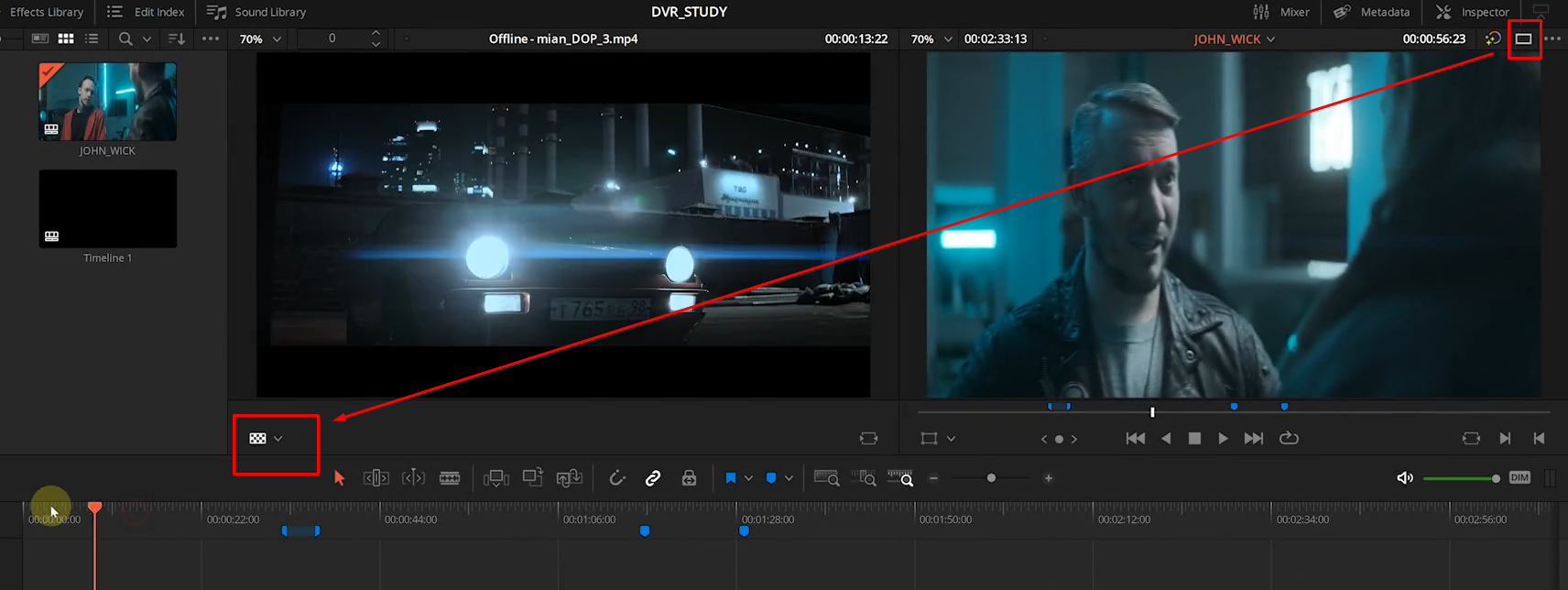Switch media pool to list view

(x=92, y=38)
